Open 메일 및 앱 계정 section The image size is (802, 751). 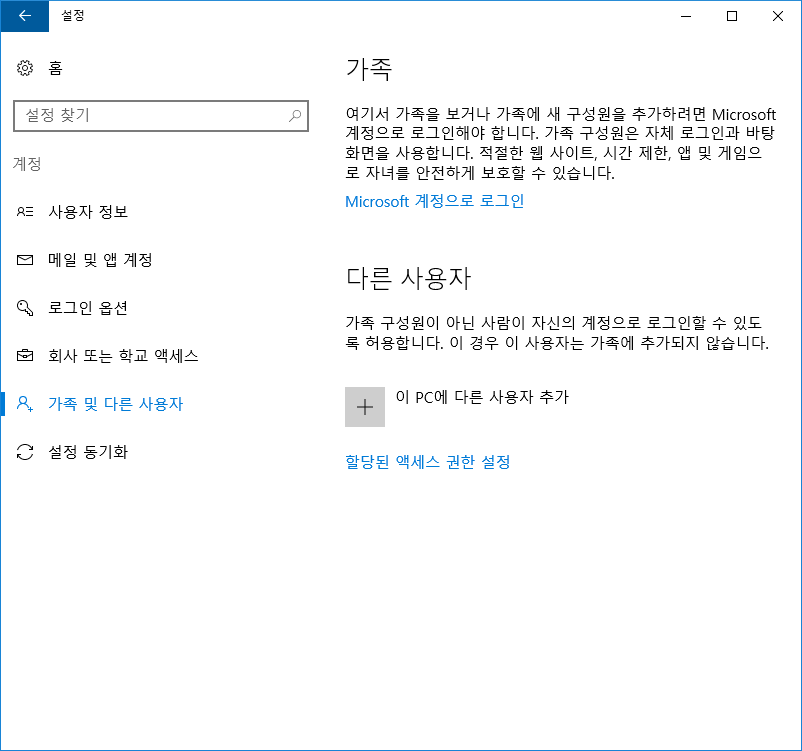(100, 260)
